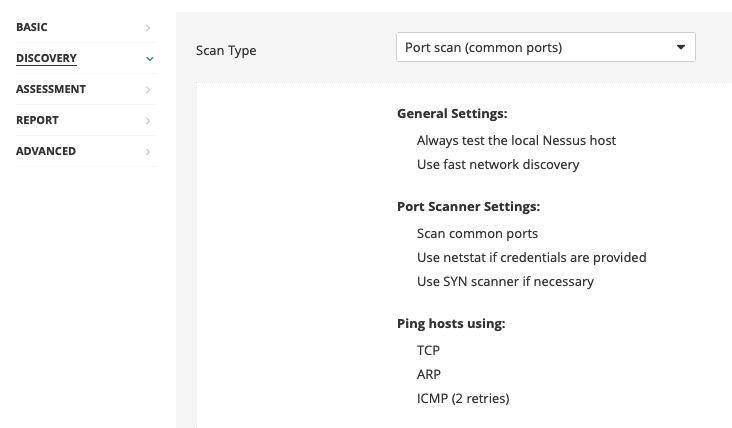Click 'Use SYN scanner if necessary' text
The width and height of the screenshot is (732, 428).
505,281
